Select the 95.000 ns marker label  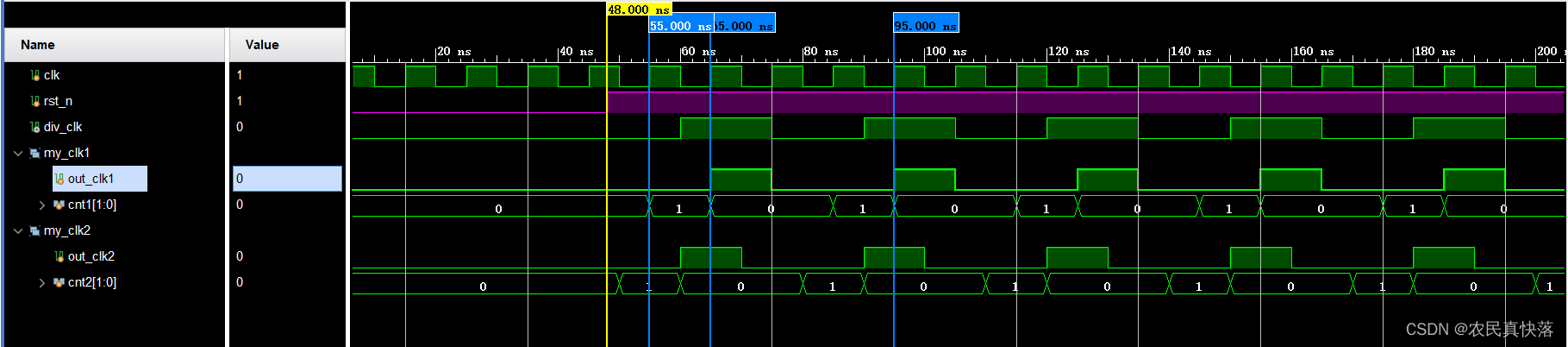pyautogui.click(x=925, y=26)
